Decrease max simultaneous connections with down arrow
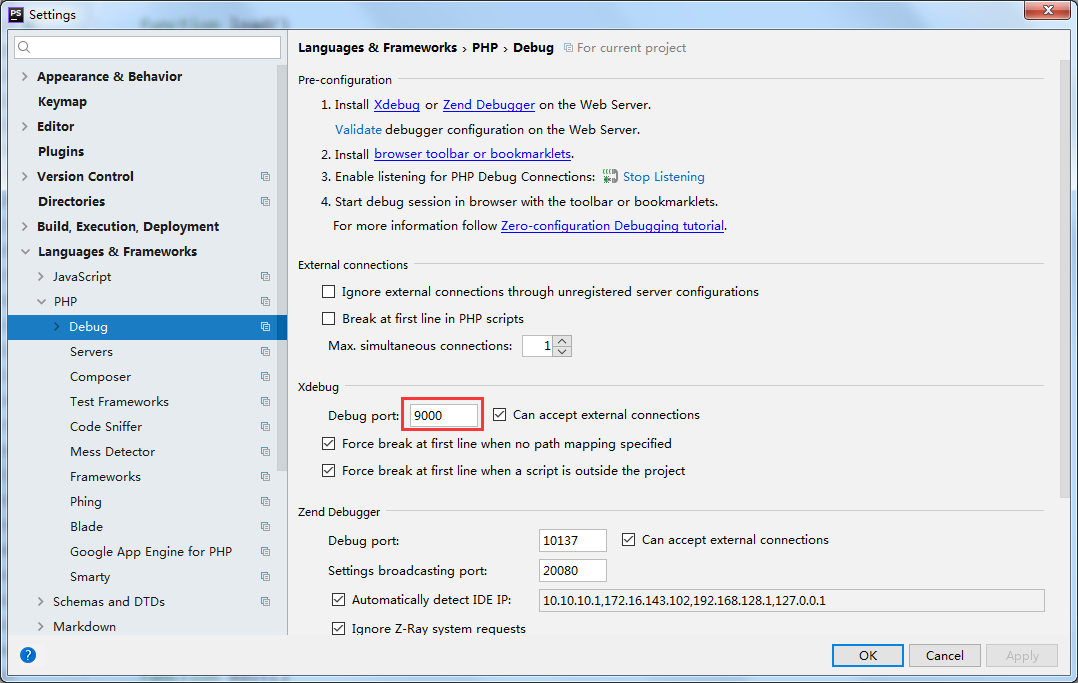The image size is (1078, 683). click(x=562, y=351)
